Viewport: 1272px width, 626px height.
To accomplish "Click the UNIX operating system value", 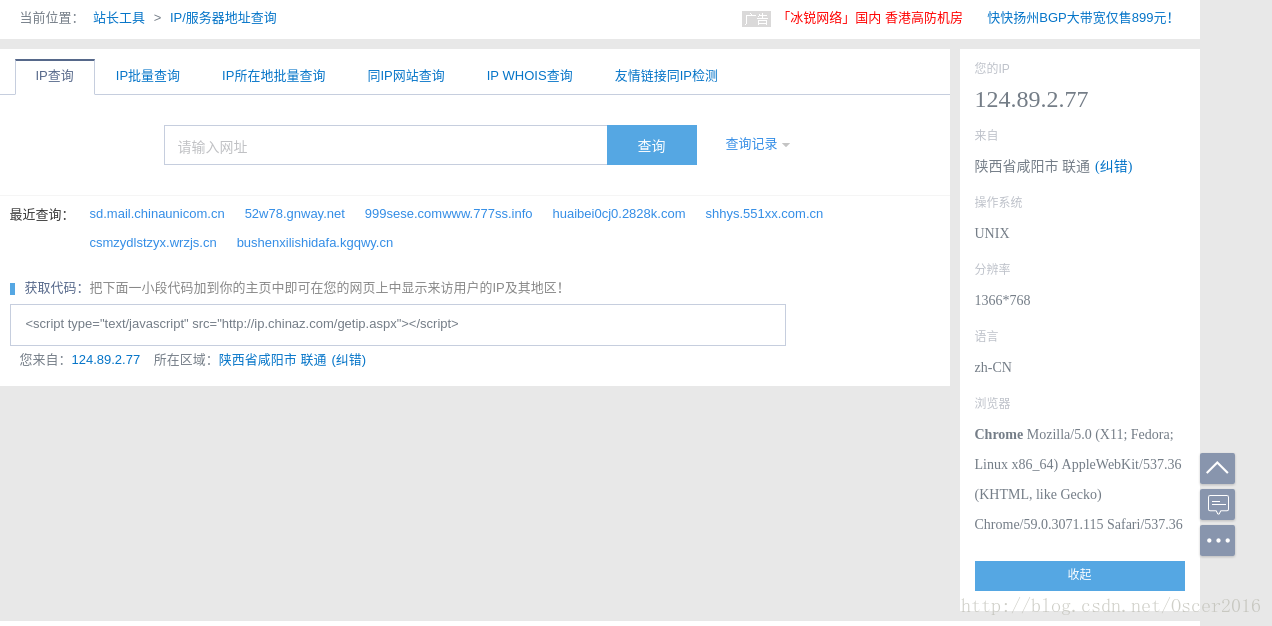I will [x=992, y=234].
